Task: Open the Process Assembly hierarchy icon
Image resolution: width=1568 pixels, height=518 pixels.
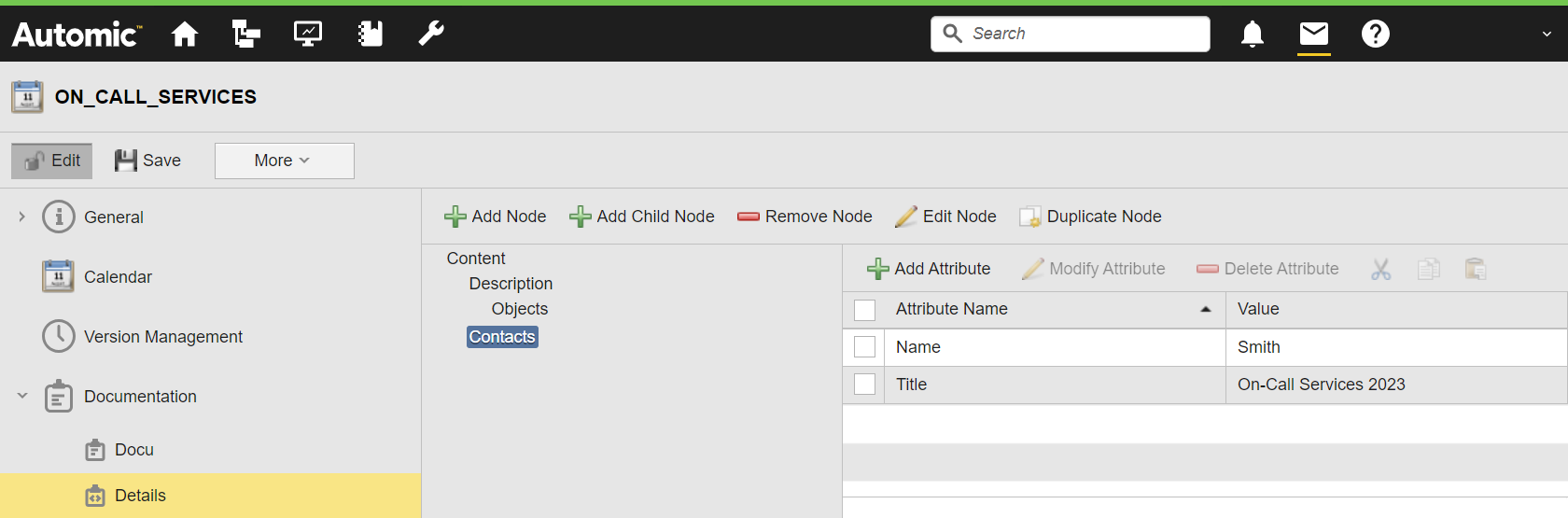Action: coord(245,35)
